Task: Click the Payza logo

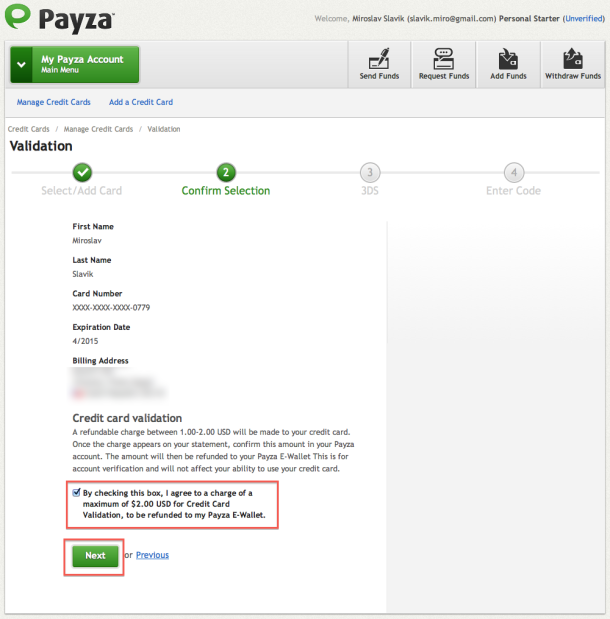Action: point(60,19)
